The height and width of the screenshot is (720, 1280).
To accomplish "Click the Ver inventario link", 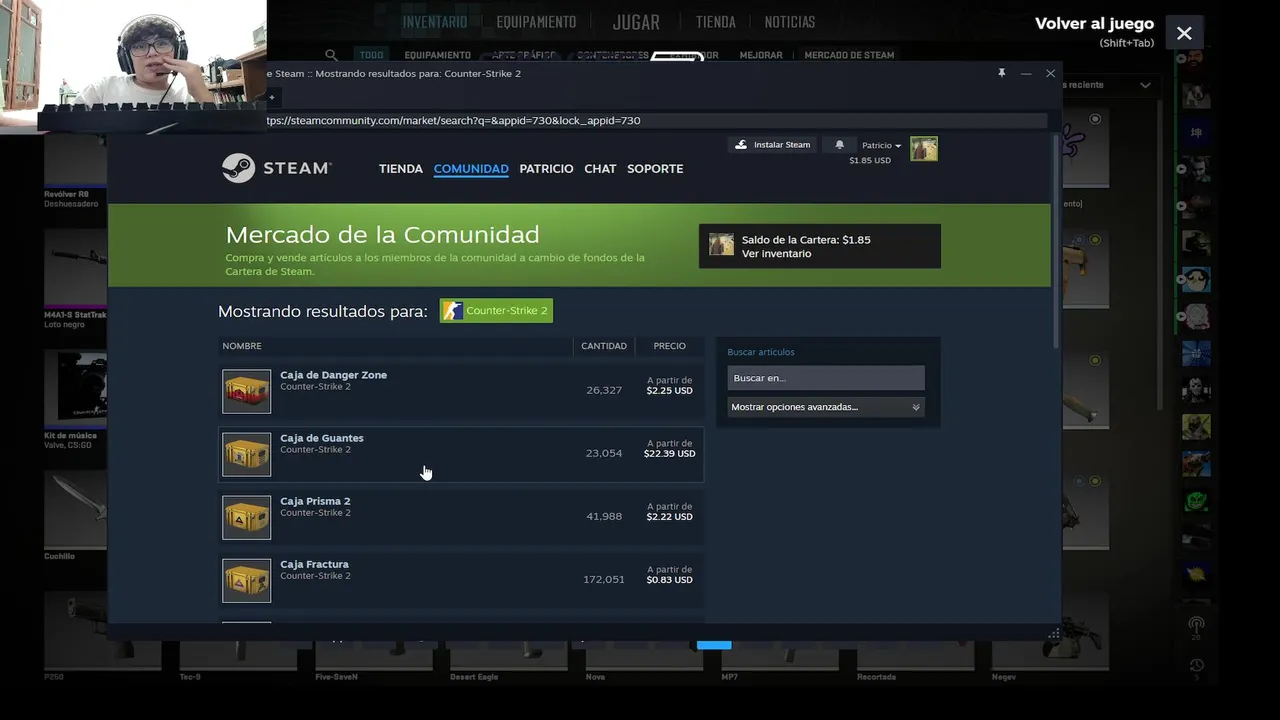I will (776, 254).
